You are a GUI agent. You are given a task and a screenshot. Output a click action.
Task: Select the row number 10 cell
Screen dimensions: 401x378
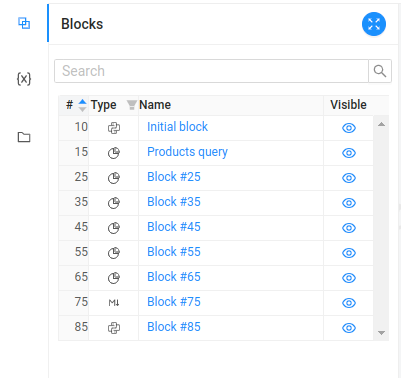74,128
